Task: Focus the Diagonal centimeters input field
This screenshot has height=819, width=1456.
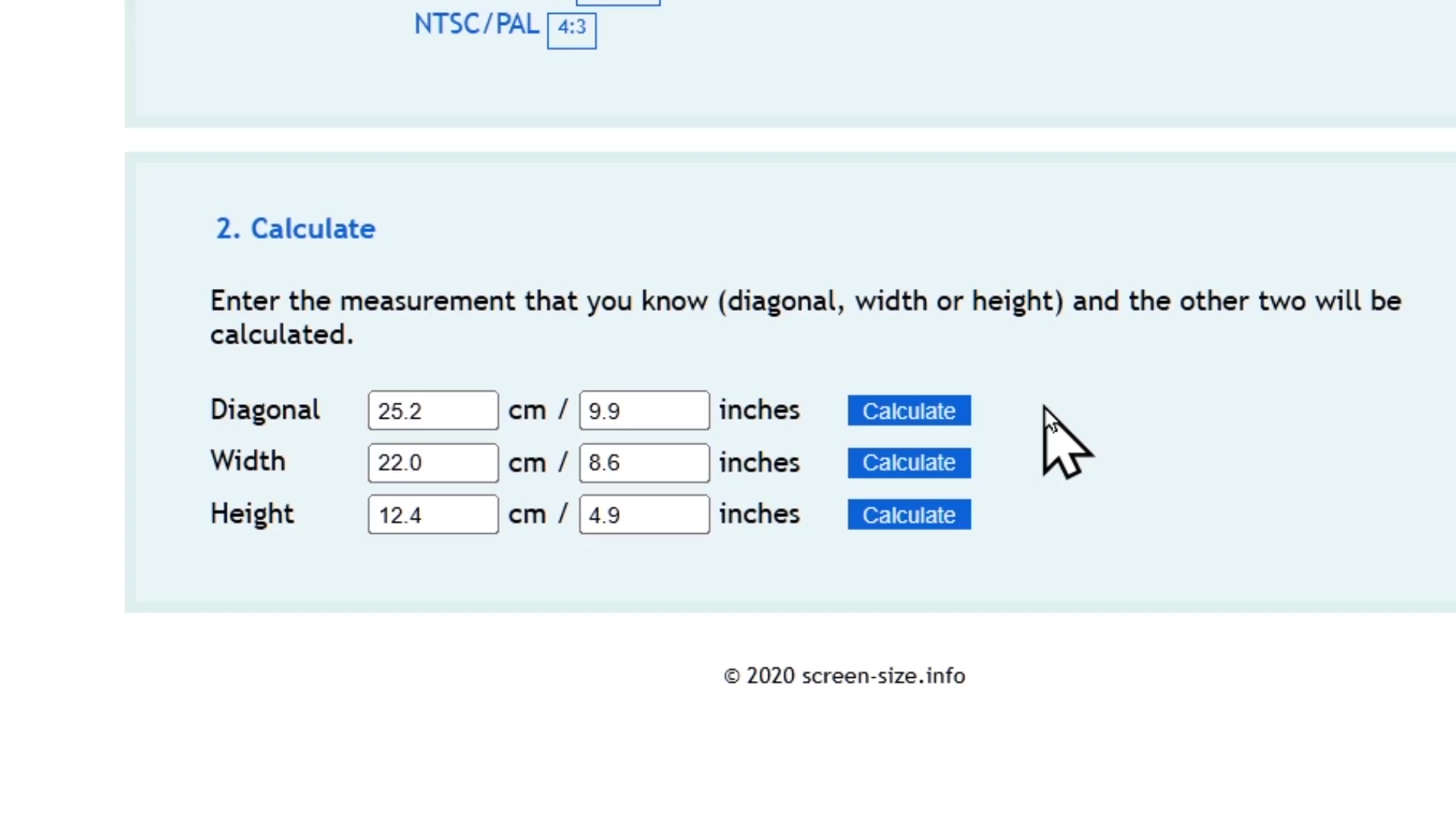Action: [433, 411]
